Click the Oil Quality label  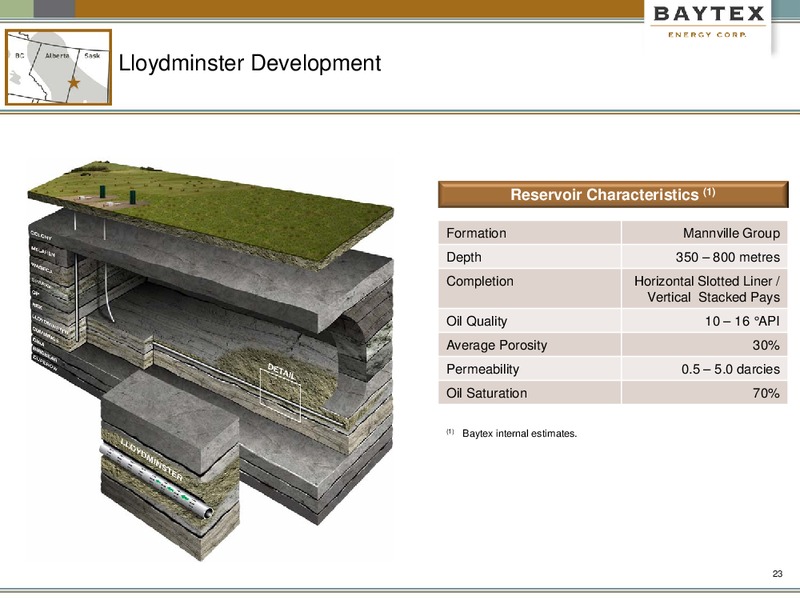(x=477, y=321)
